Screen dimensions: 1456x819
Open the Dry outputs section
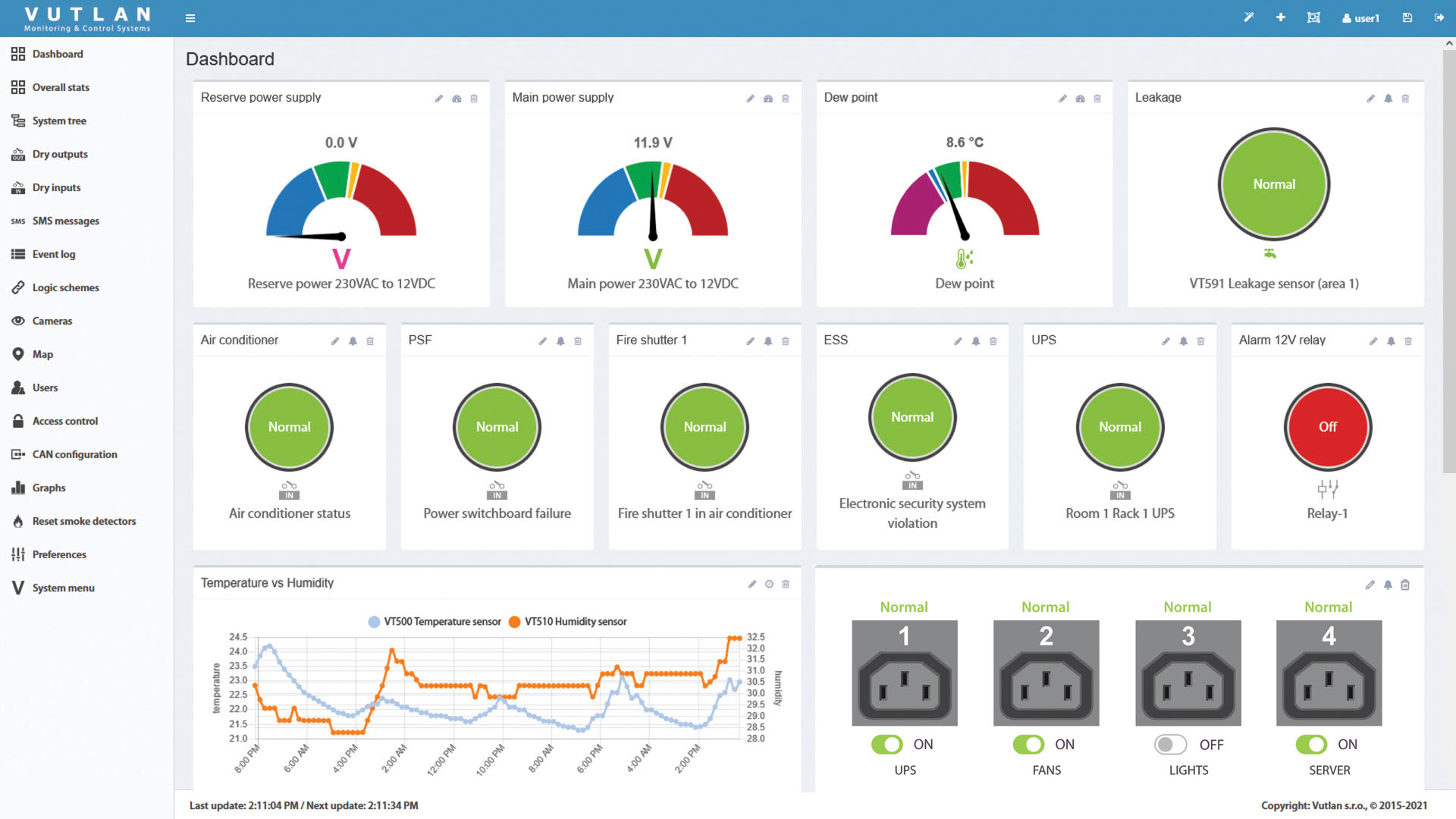tap(58, 154)
